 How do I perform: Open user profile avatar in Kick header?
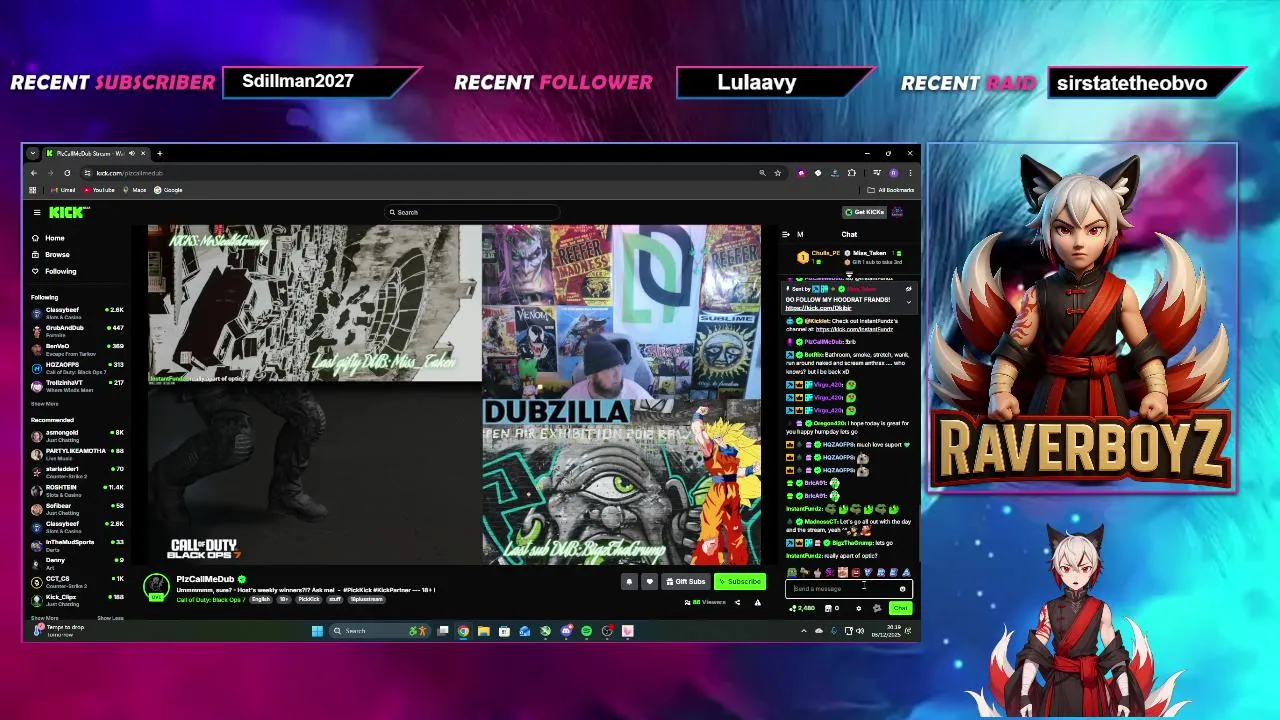(898, 212)
